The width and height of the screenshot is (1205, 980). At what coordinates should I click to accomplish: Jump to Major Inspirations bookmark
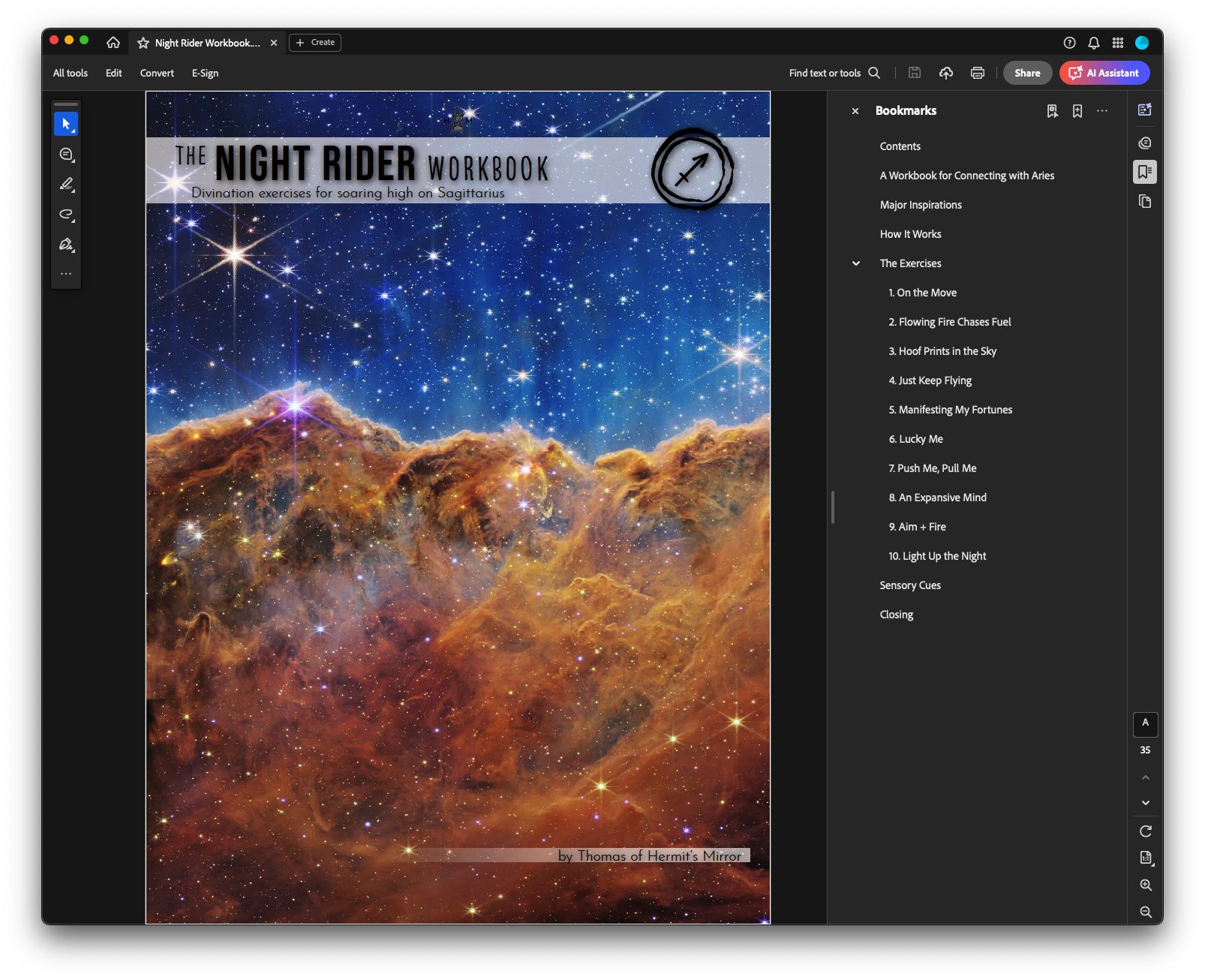921,205
